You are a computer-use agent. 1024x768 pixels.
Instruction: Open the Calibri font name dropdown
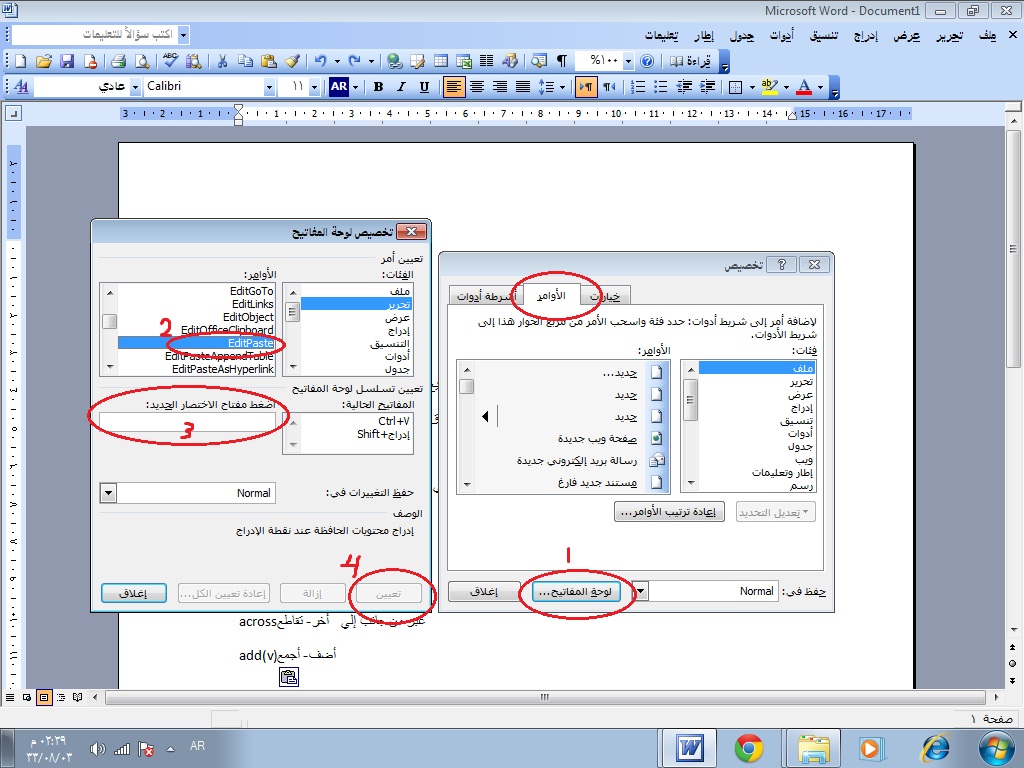point(269,86)
